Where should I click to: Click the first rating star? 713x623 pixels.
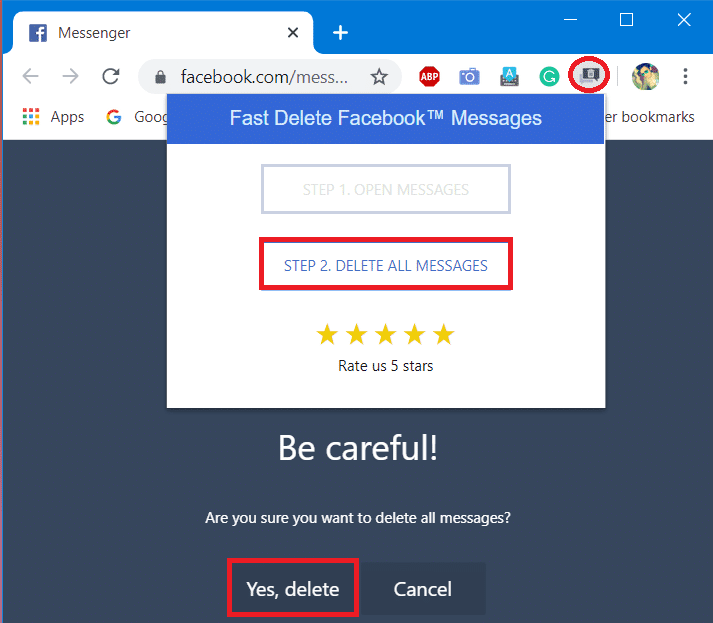click(x=327, y=335)
